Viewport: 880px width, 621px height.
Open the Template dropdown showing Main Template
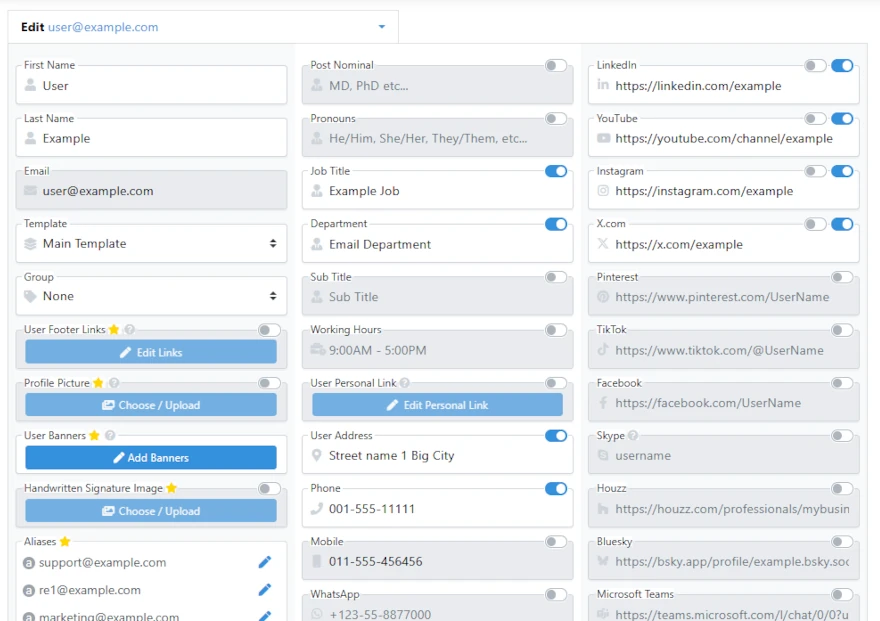tap(151, 244)
